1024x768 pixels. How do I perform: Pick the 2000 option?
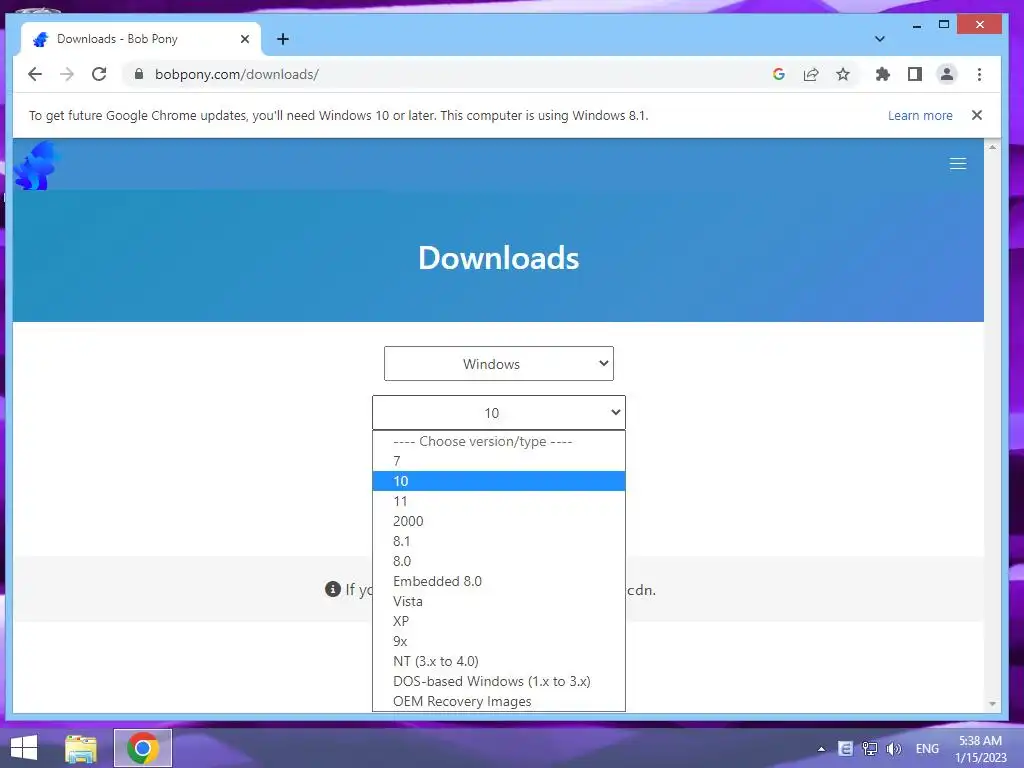pos(499,521)
